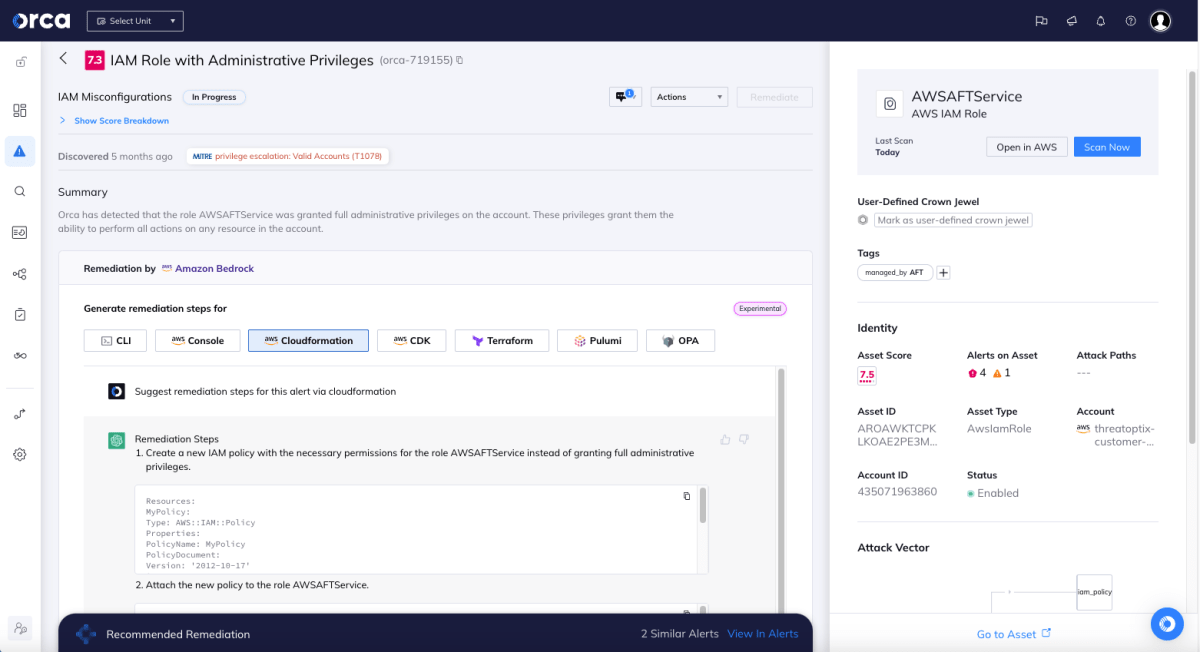Click the lock icon in left sidebar
The image size is (1200, 652).
coord(20,62)
